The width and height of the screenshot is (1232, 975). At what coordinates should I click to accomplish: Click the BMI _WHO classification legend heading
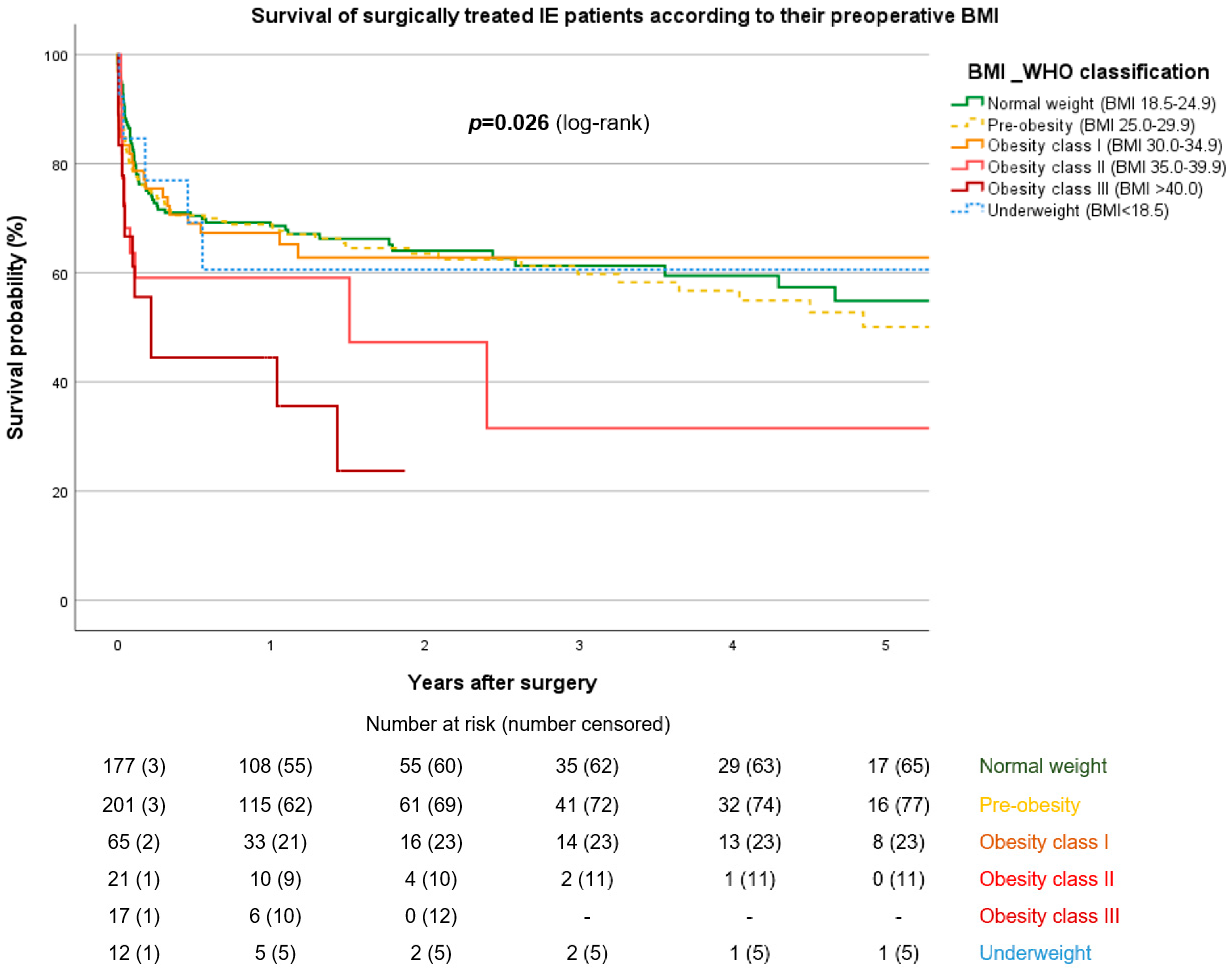(x=1088, y=72)
